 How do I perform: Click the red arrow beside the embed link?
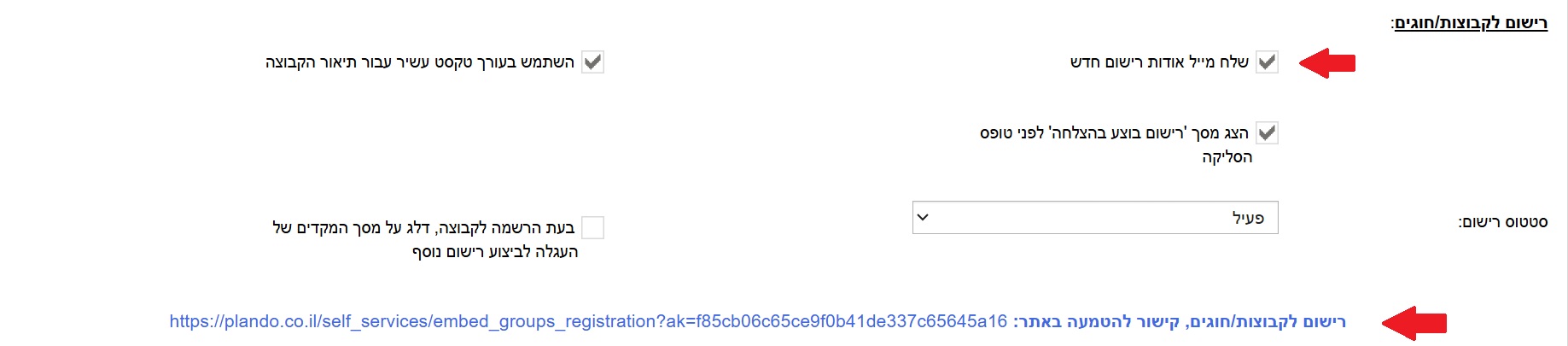click(1414, 322)
